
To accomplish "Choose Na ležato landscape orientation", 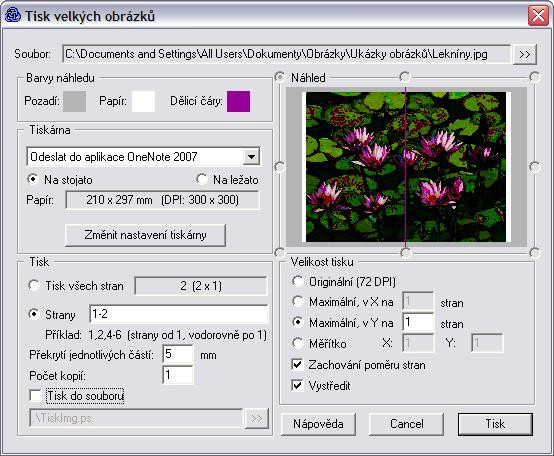I will (x=202, y=179).
